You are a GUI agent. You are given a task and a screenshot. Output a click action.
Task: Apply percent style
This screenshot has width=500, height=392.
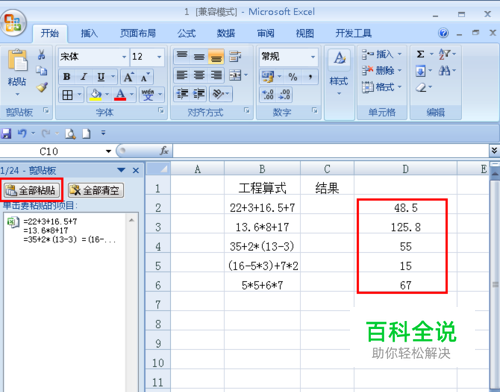pos(293,77)
